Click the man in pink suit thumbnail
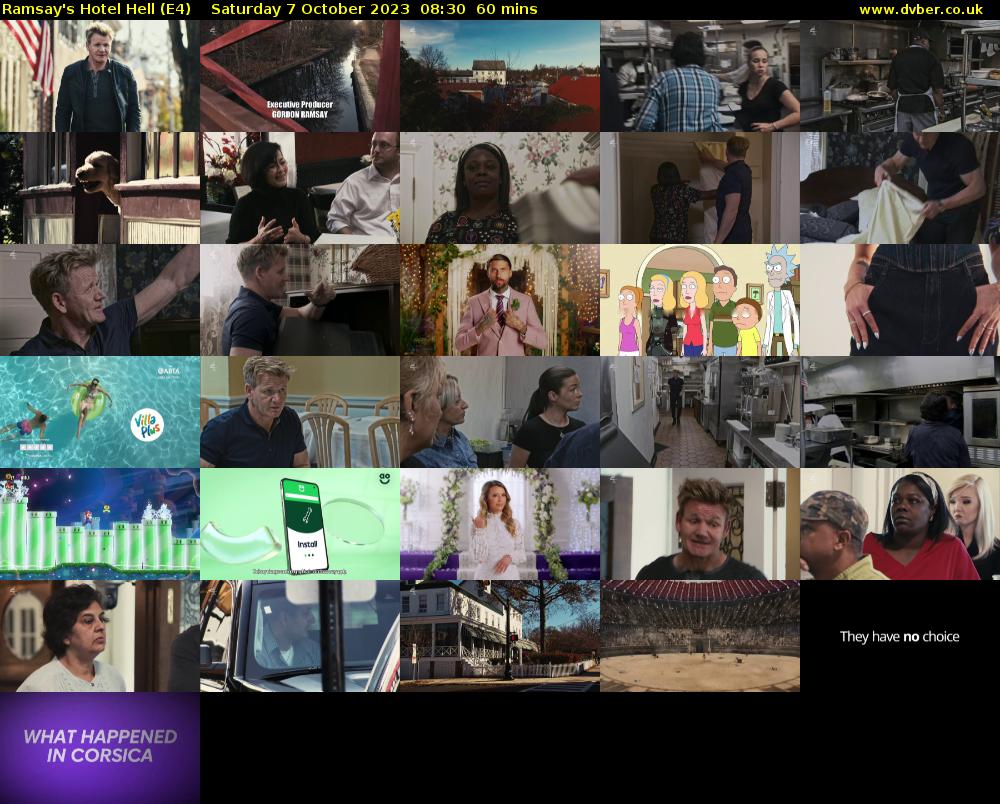Viewport: 1000px width, 804px height. (x=500, y=300)
